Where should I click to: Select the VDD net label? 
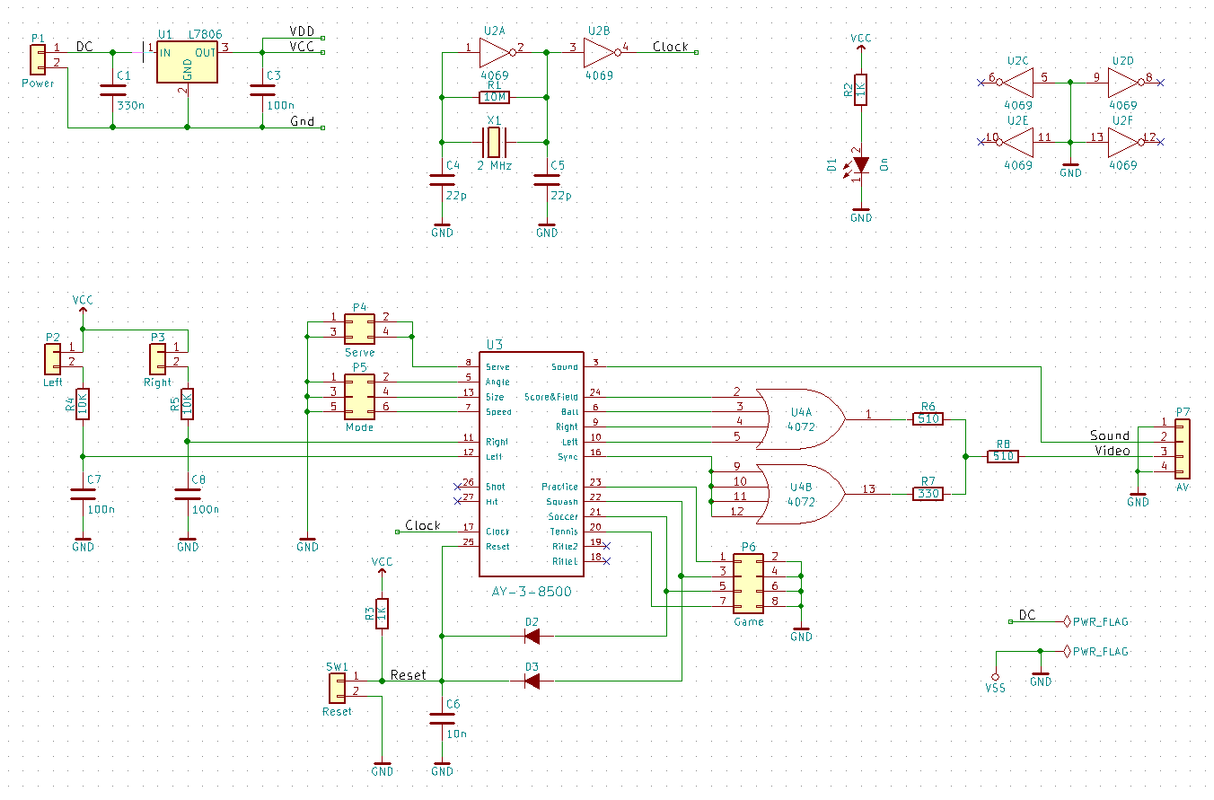point(302,32)
